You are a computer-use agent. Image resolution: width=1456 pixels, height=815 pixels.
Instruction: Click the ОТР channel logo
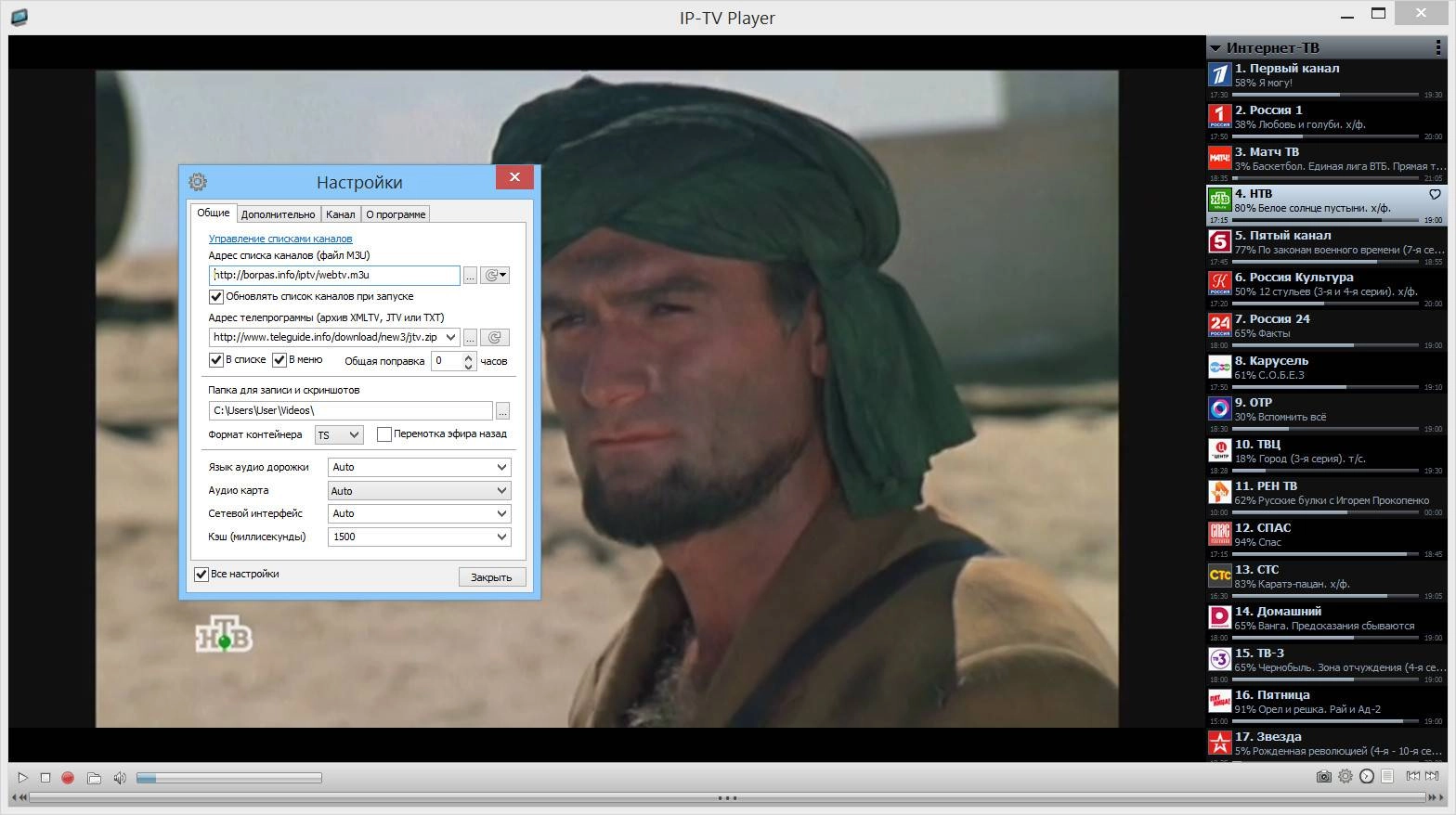(x=1219, y=408)
